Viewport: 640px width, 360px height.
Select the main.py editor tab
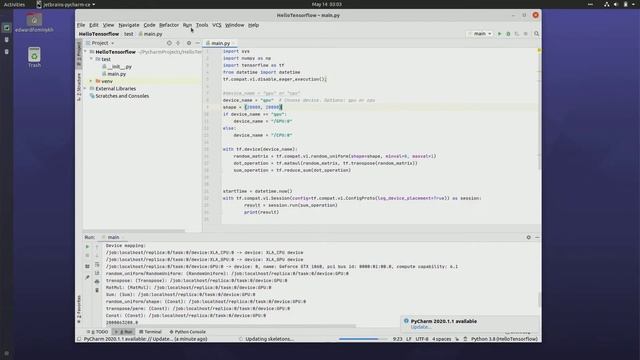(x=220, y=43)
